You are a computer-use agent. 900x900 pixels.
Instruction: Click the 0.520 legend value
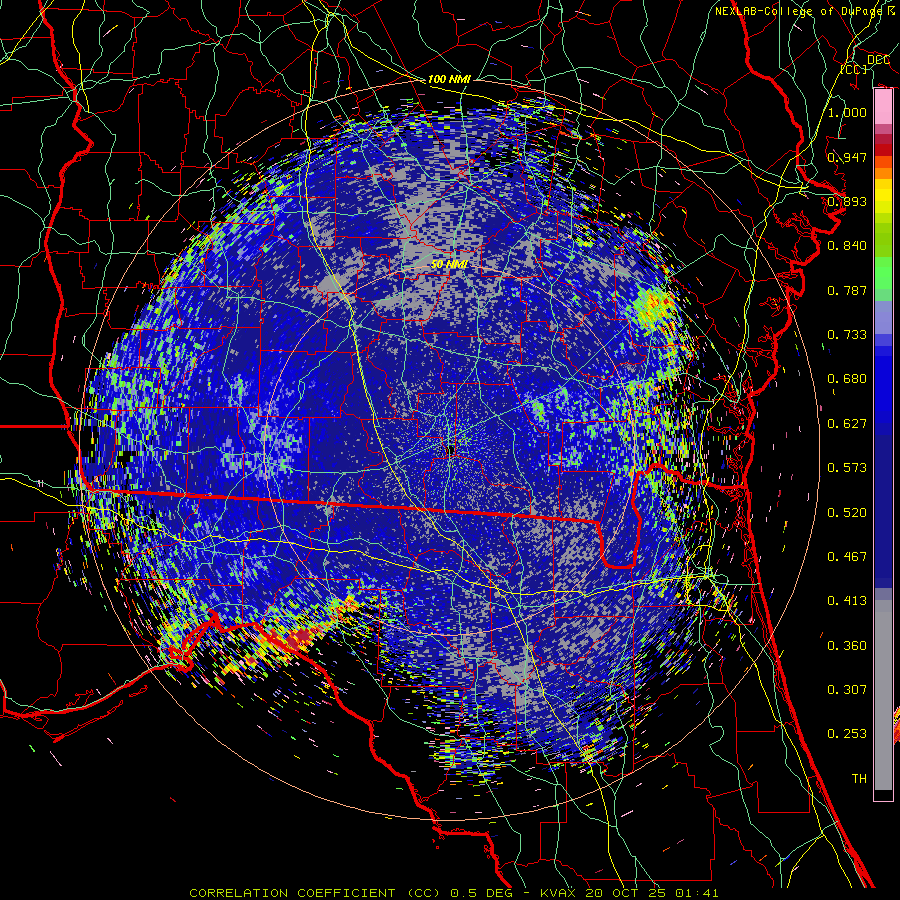tap(847, 513)
